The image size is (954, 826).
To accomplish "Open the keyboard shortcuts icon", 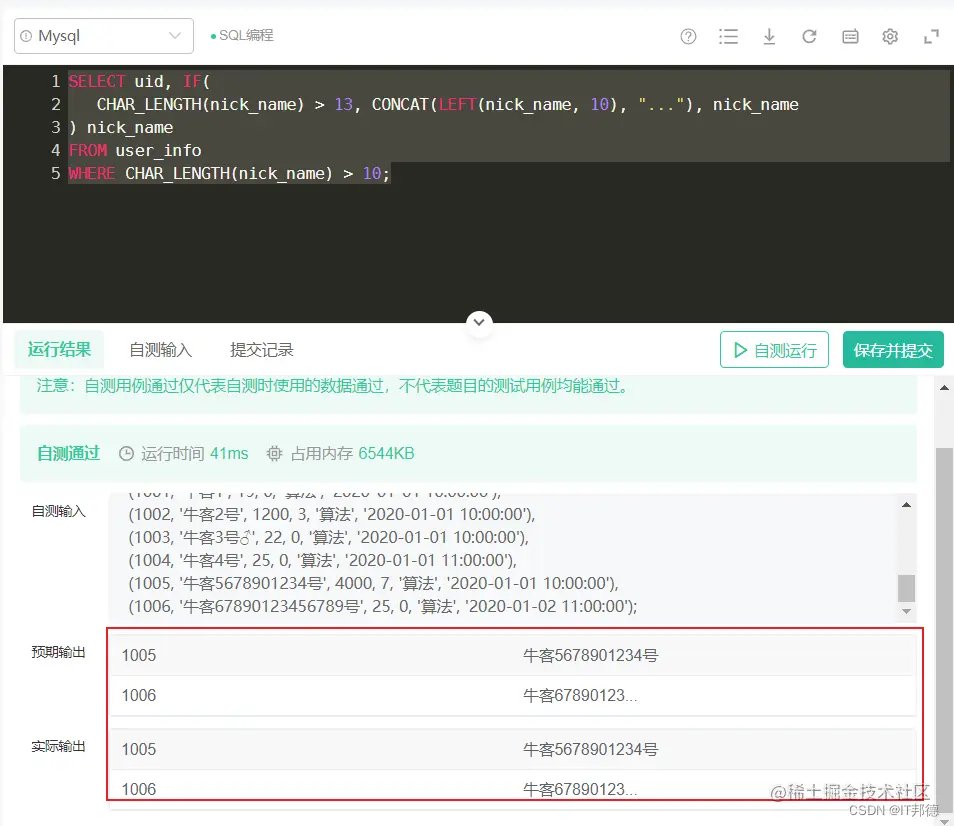I will click(x=849, y=36).
